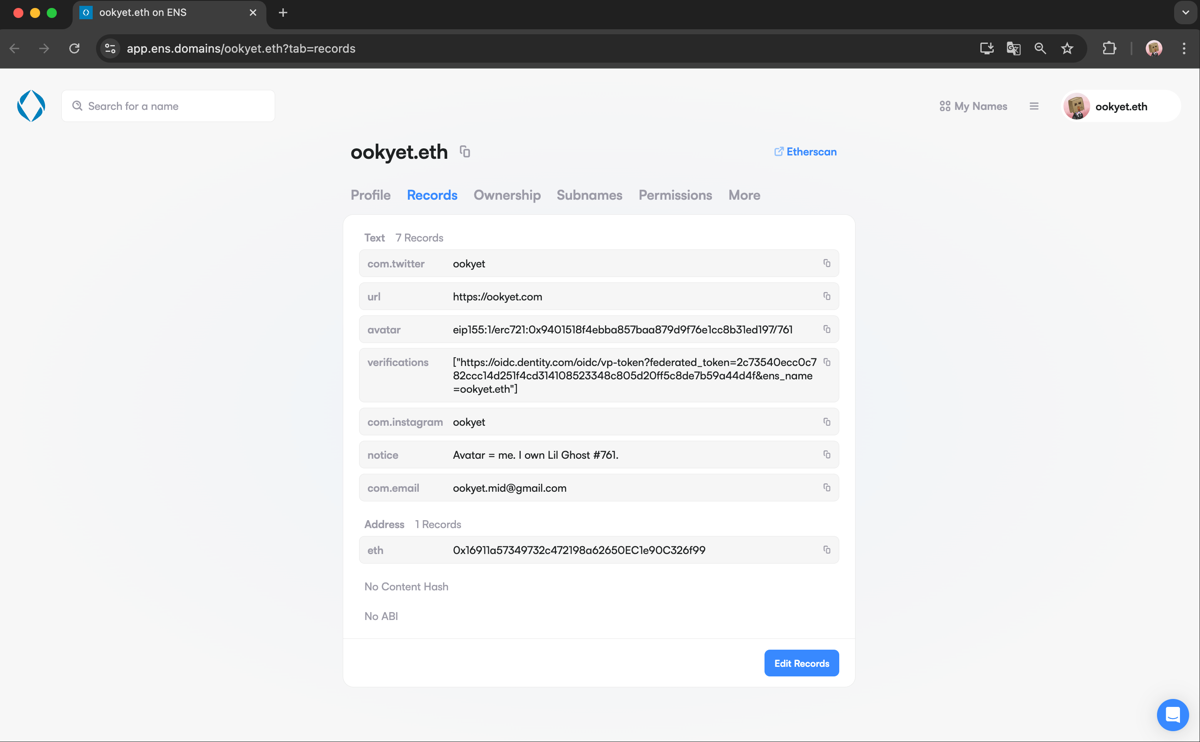This screenshot has width=1200, height=742.
Task: Switch to the Subnames tab
Action: [589, 195]
